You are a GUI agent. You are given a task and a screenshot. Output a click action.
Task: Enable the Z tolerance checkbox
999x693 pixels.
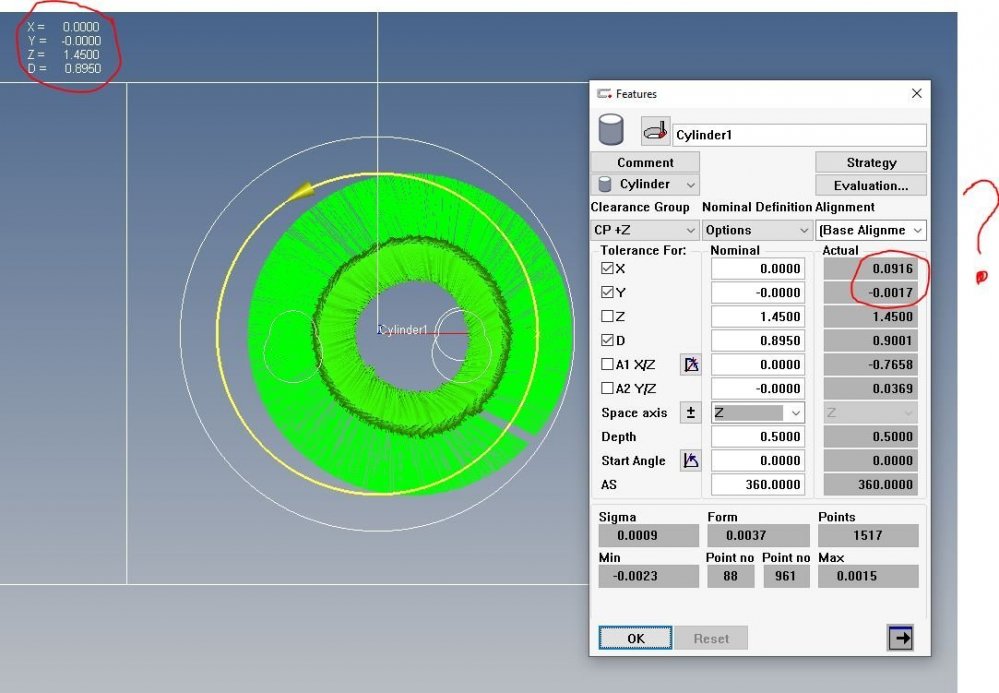(608, 317)
